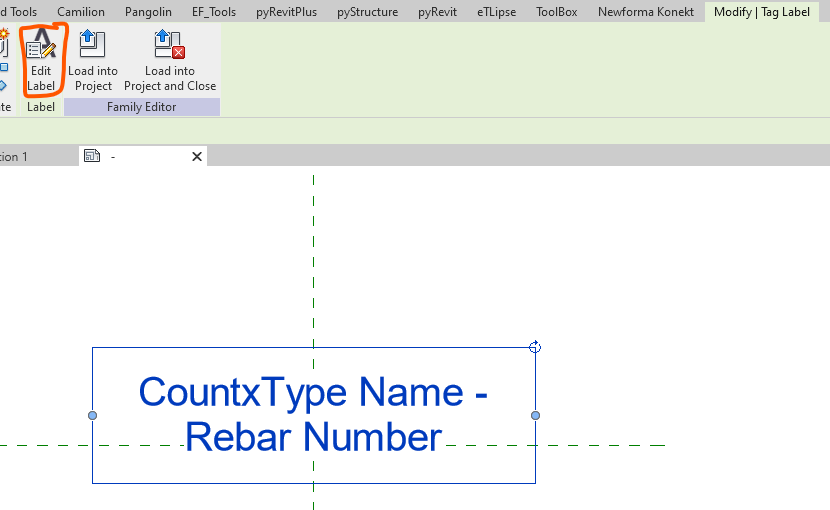
Task: Close the '-' view tab
Action: coord(197,157)
